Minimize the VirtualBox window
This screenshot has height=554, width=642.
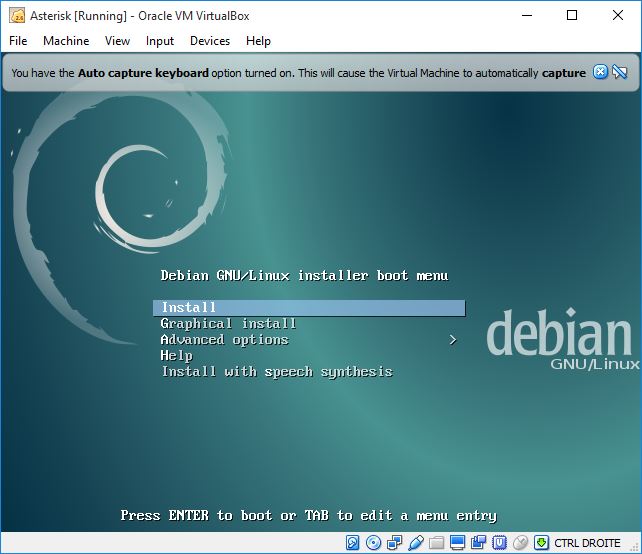527,16
